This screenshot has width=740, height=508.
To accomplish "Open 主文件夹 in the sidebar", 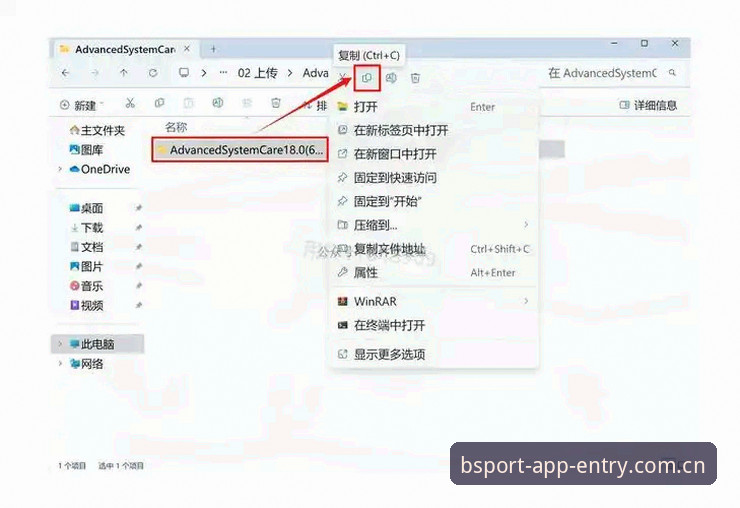I will pyautogui.click(x=98, y=130).
